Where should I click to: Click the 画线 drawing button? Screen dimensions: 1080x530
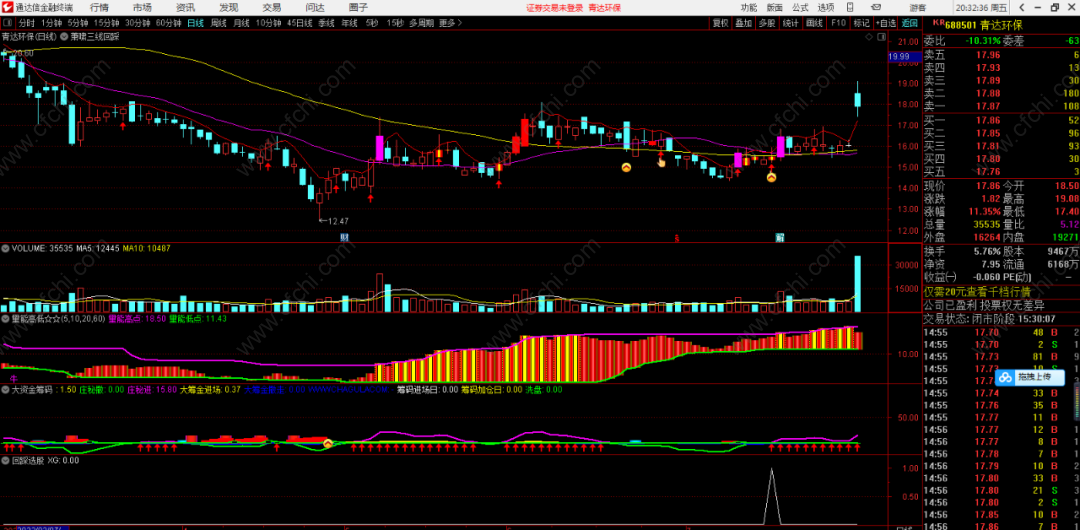point(814,23)
